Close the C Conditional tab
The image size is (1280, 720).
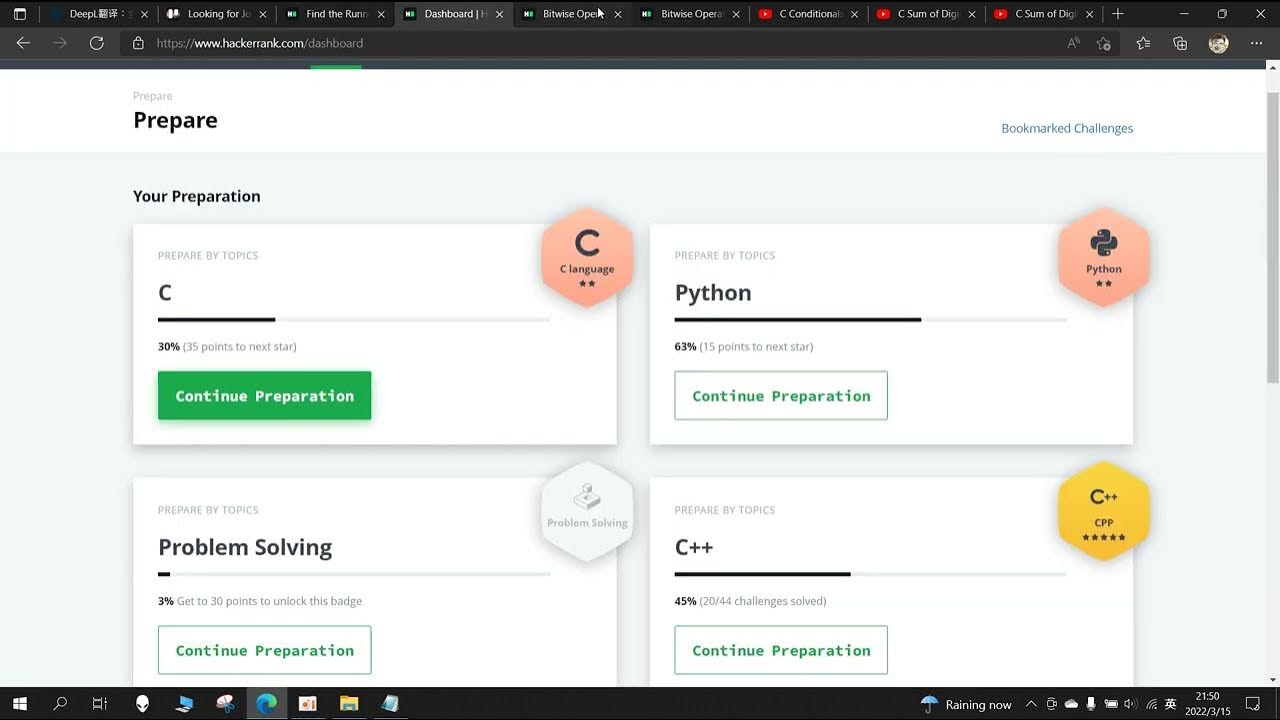(854, 14)
